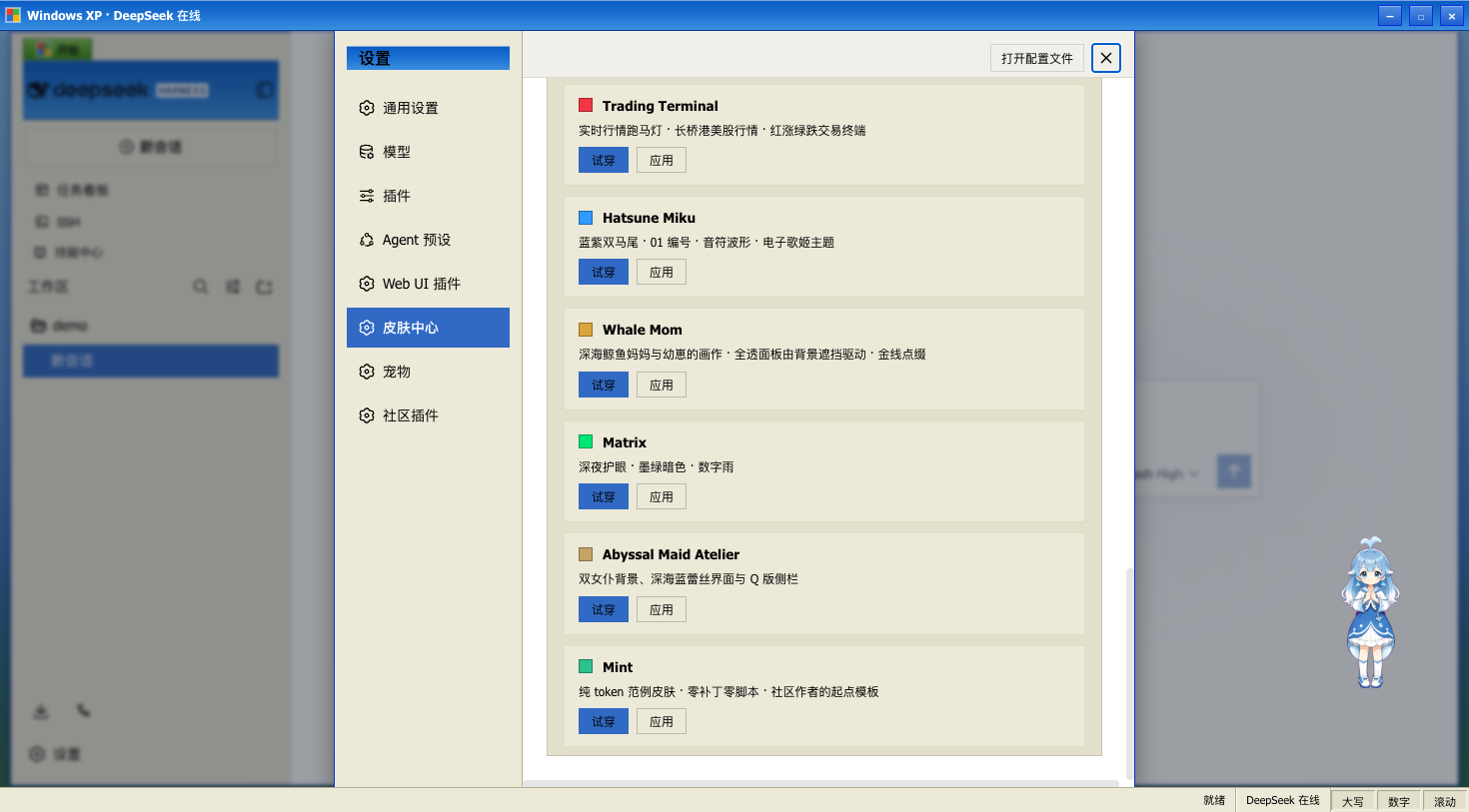Click the red Trading Terminal color swatch
The image size is (1469, 812).
[x=586, y=105]
